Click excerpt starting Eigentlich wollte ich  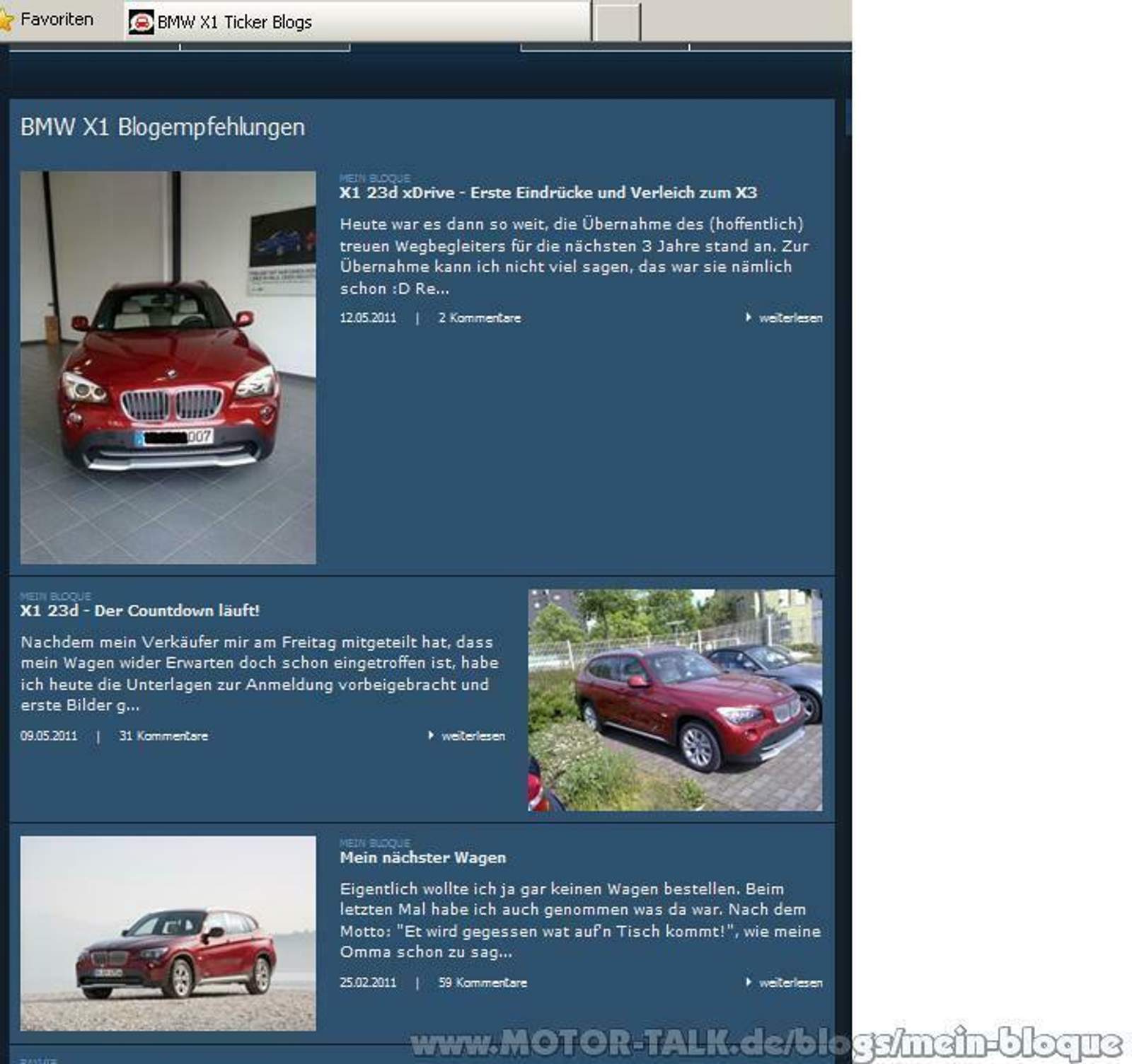tap(580, 920)
